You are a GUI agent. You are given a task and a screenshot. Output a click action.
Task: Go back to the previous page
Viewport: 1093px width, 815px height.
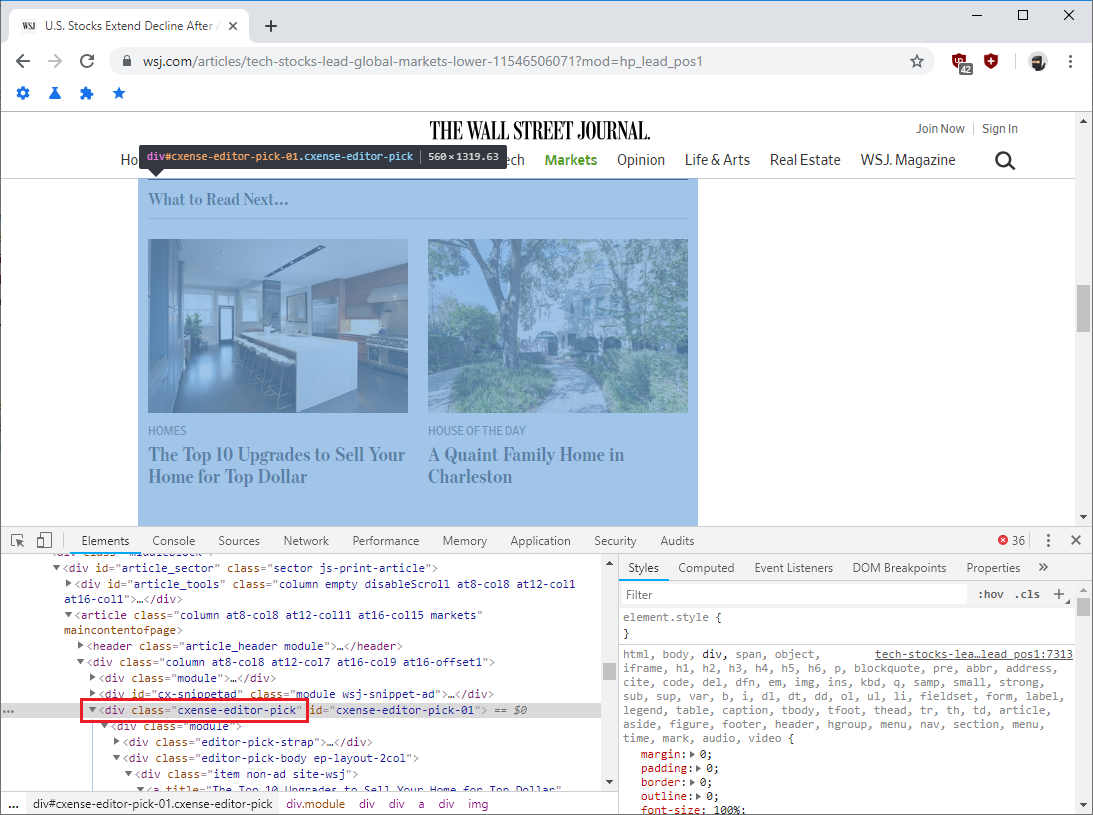pos(23,61)
